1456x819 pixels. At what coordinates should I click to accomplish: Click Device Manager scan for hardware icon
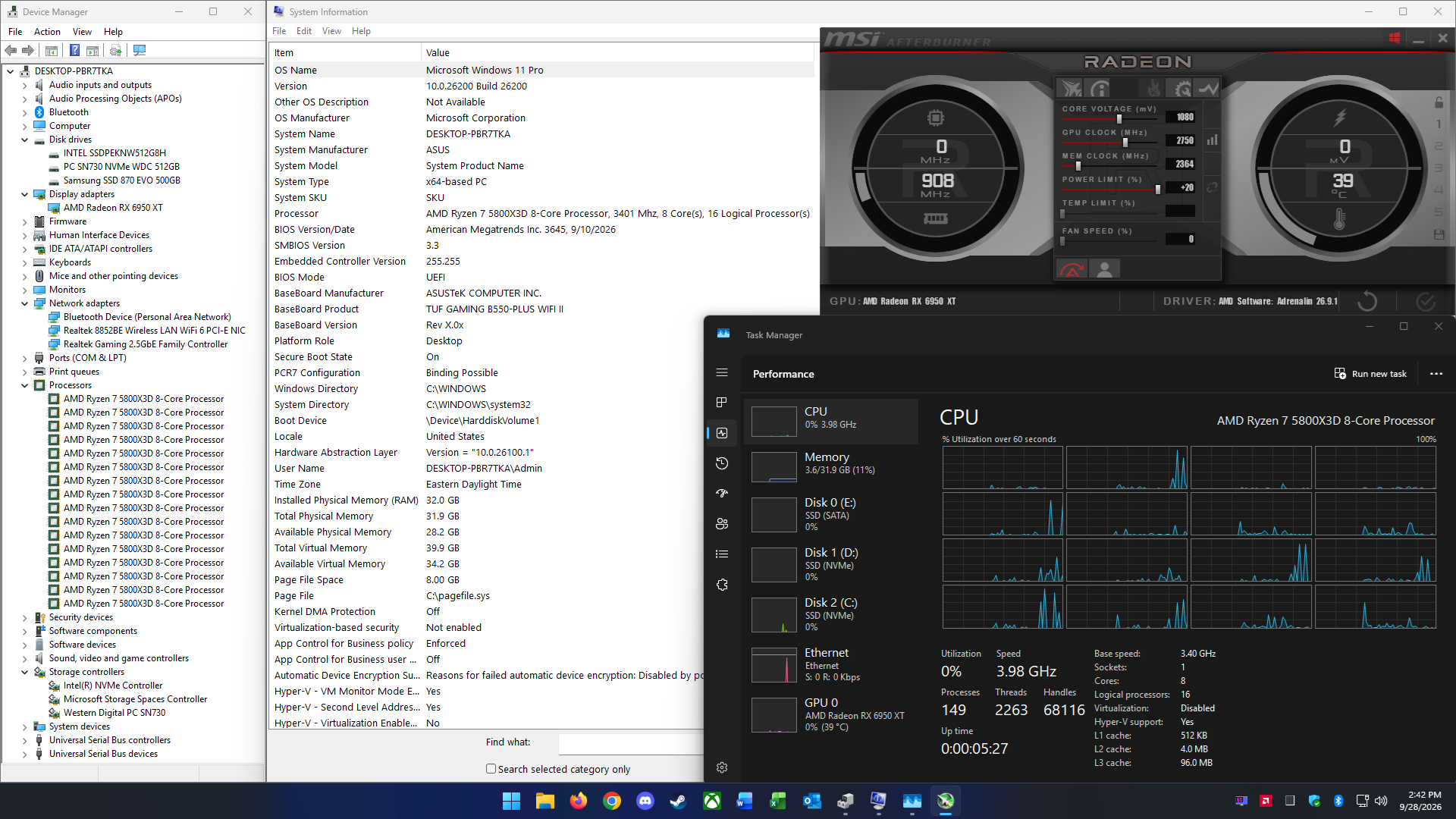(140, 51)
